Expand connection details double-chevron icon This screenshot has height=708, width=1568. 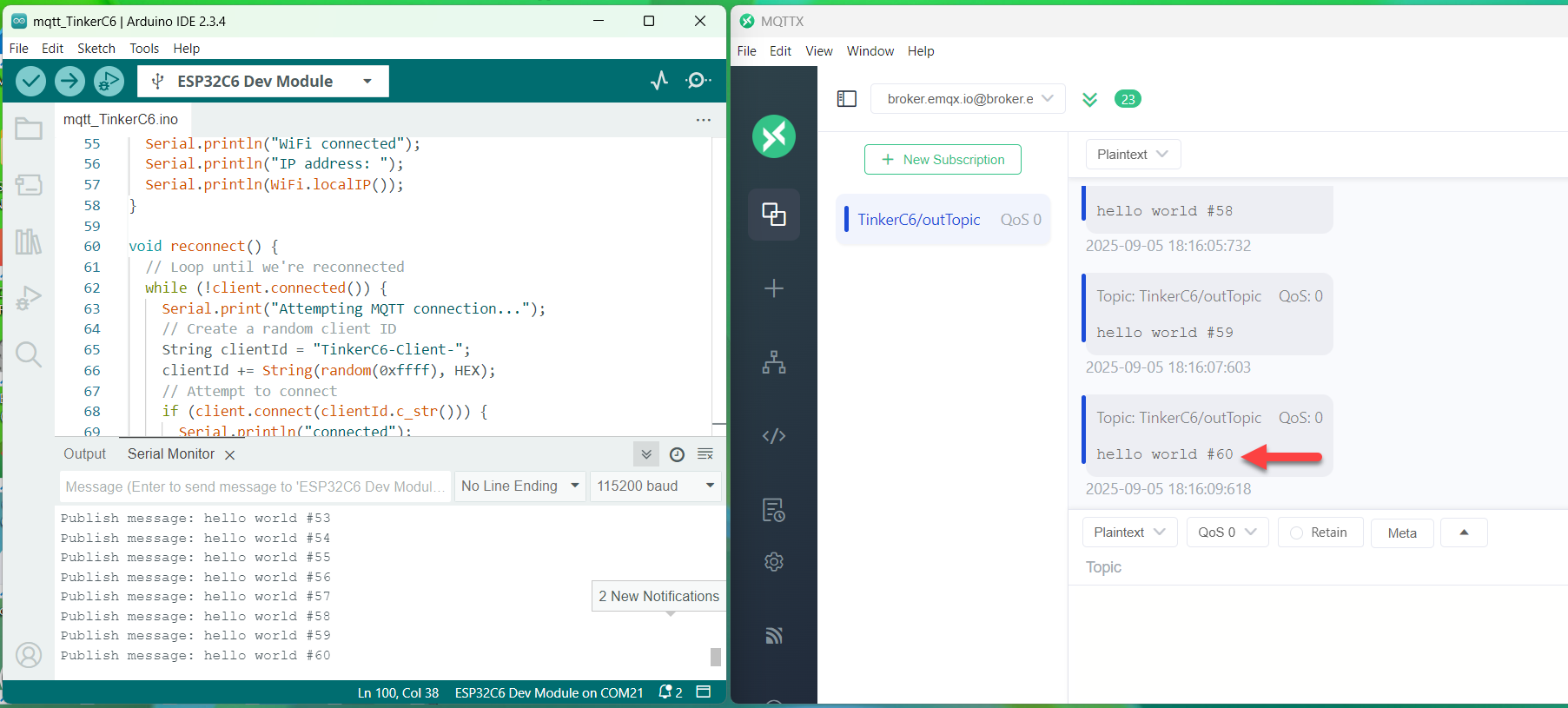[1090, 99]
